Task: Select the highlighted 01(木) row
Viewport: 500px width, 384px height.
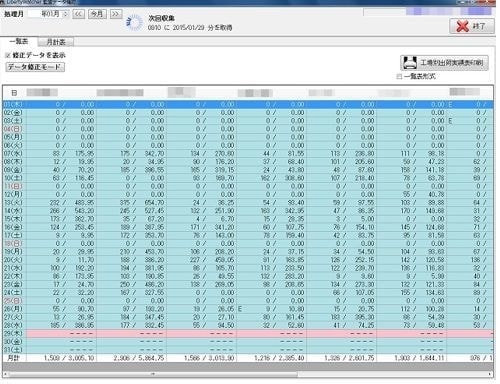Action: coord(248,104)
